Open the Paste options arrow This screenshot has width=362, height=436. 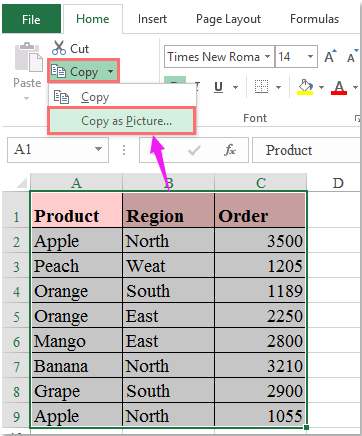pyautogui.click(x=27, y=98)
